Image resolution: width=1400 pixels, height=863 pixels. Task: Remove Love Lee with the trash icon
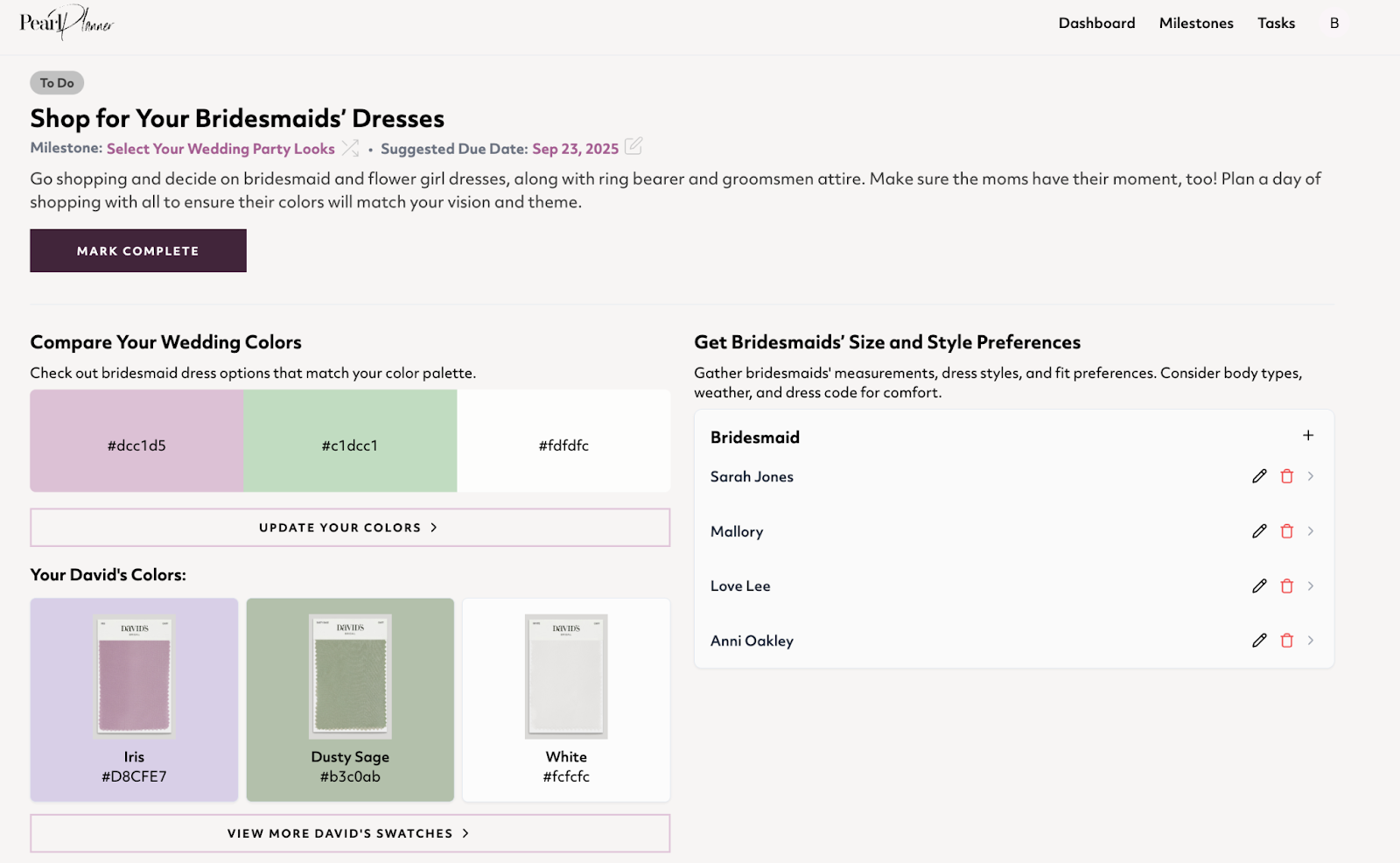[1286, 586]
